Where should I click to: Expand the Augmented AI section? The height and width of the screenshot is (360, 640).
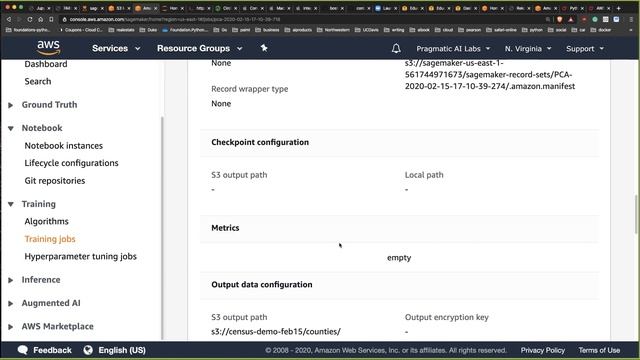[11, 303]
